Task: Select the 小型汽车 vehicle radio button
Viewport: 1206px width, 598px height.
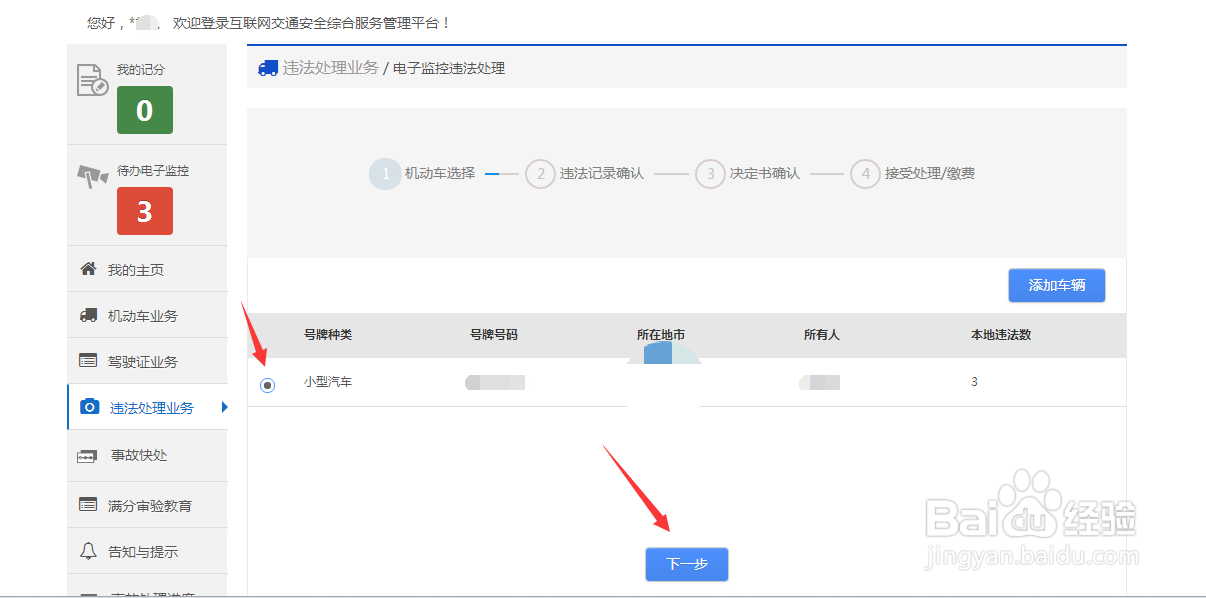Action: pos(266,383)
